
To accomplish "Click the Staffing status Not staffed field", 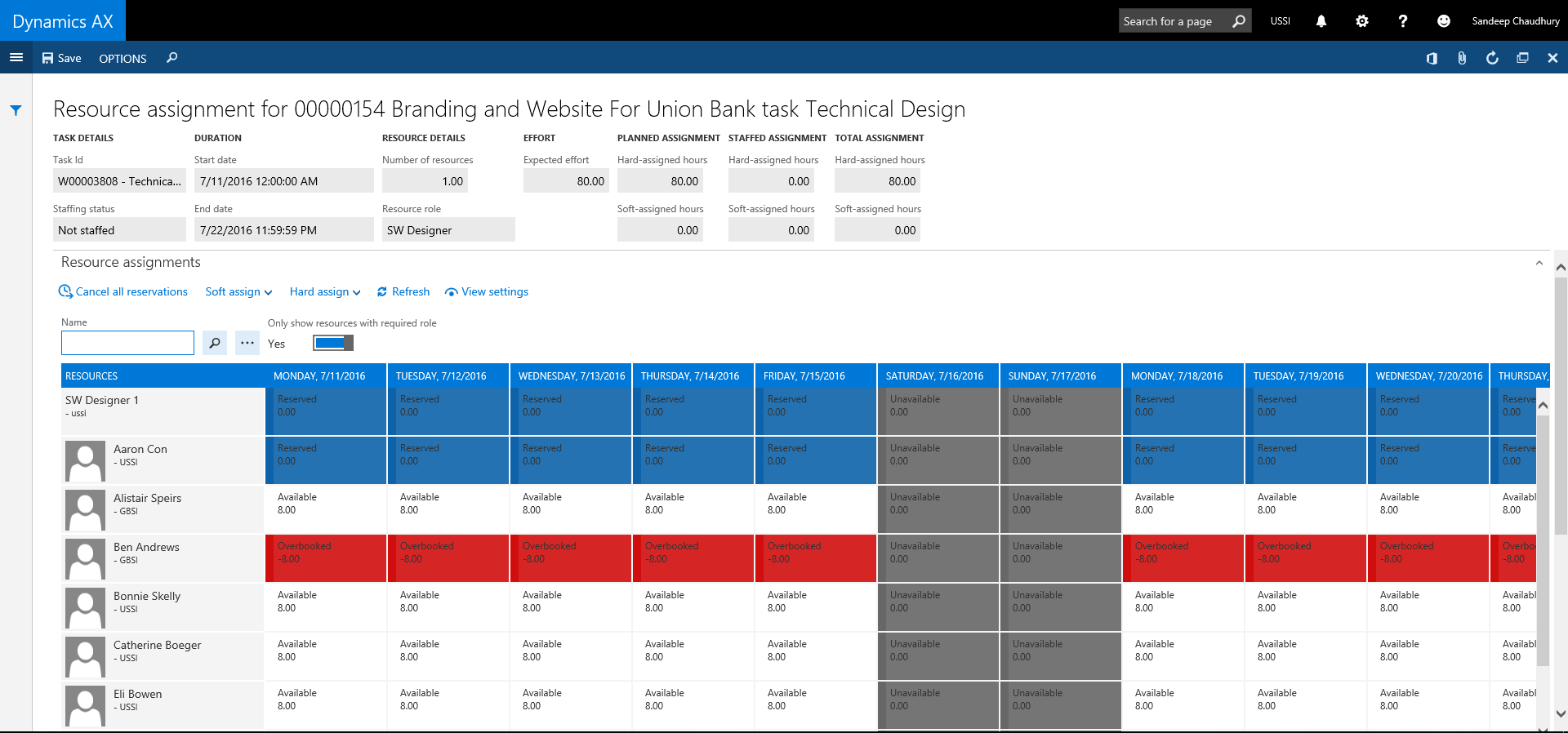I will [119, 229].
